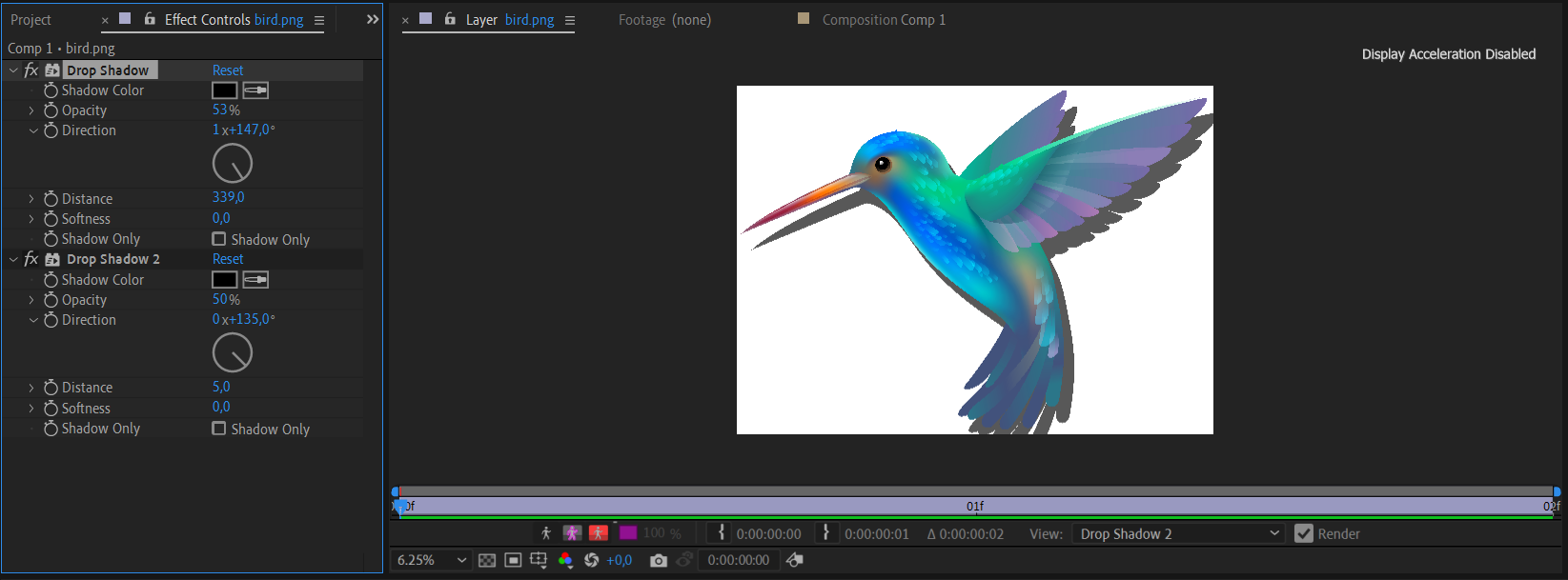
Task: Open the 6.25% magnification dropdown
Action: click(432, 560)
